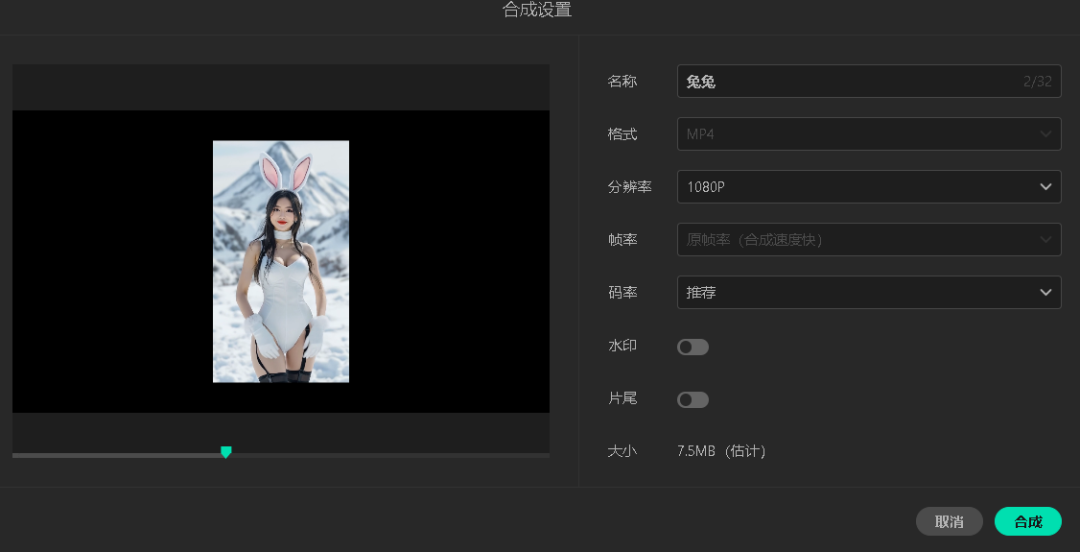Click the video preview image
Viewport: 1080px width, 552px height.
click(x=281, y=261)
